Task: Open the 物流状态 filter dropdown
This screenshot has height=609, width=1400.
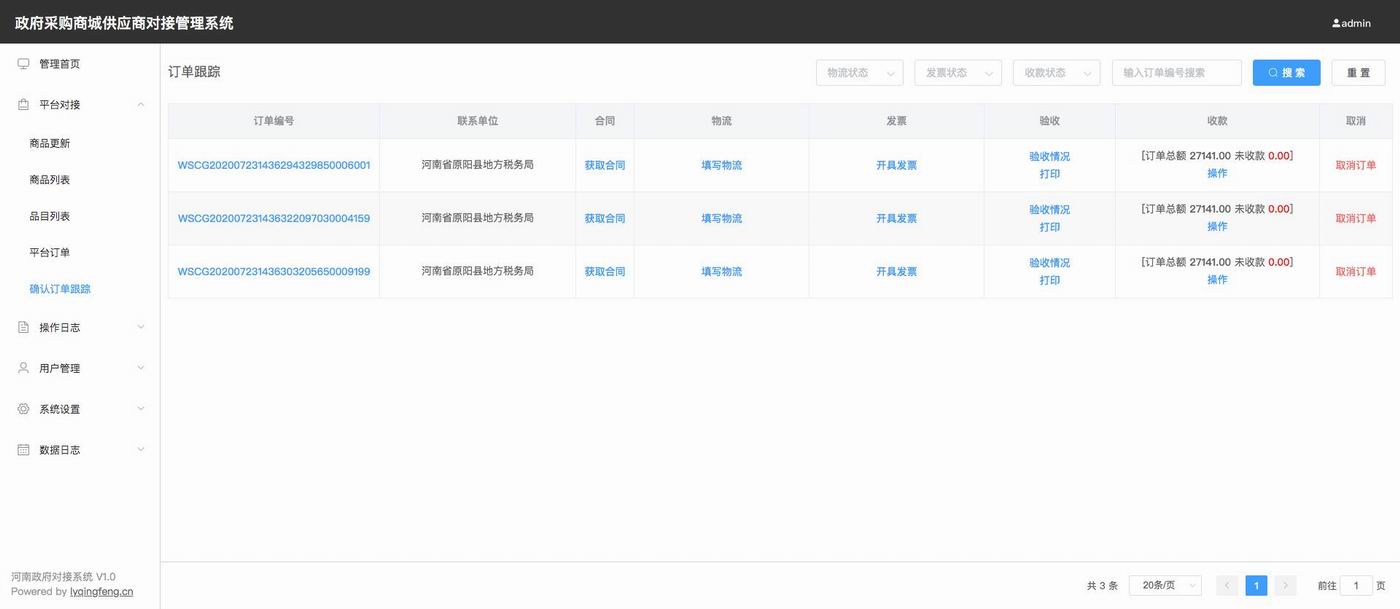Action: coord(859,73)
